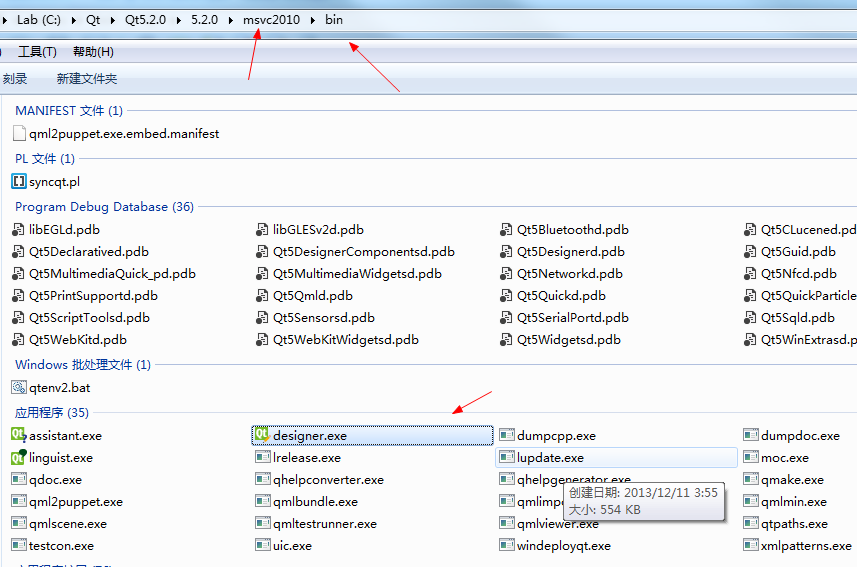Select Qt5Quickd.pdb file name
857x567 pixels.
[562, 295]
